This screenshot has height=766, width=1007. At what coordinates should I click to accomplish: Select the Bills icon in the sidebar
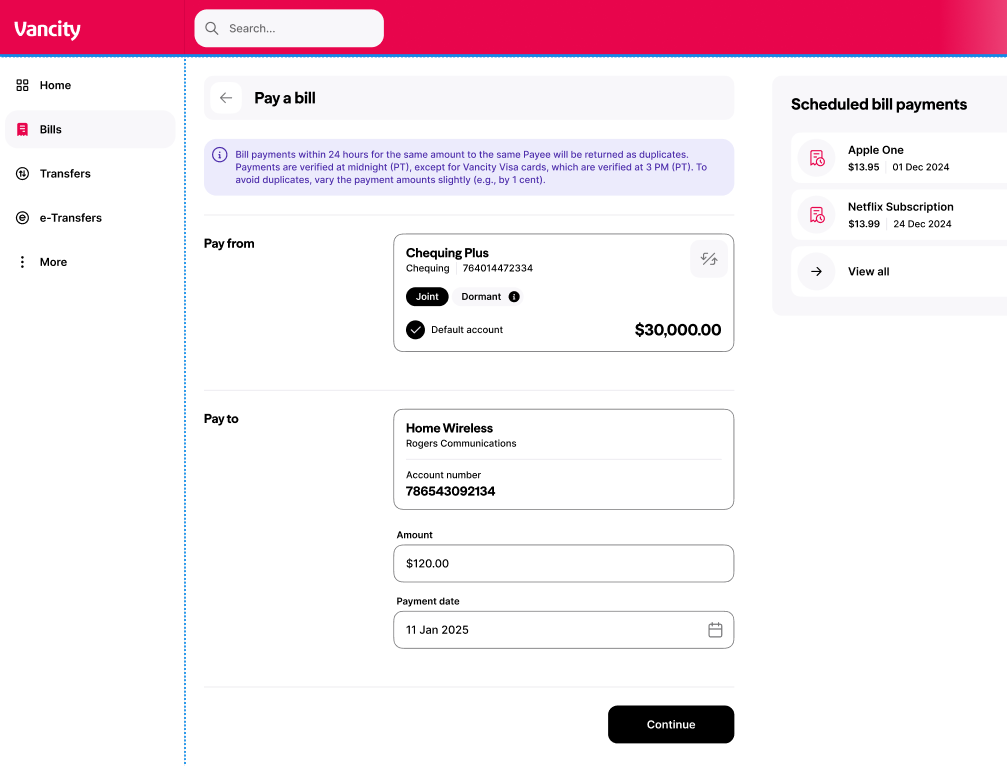click(x=22, y=129)
